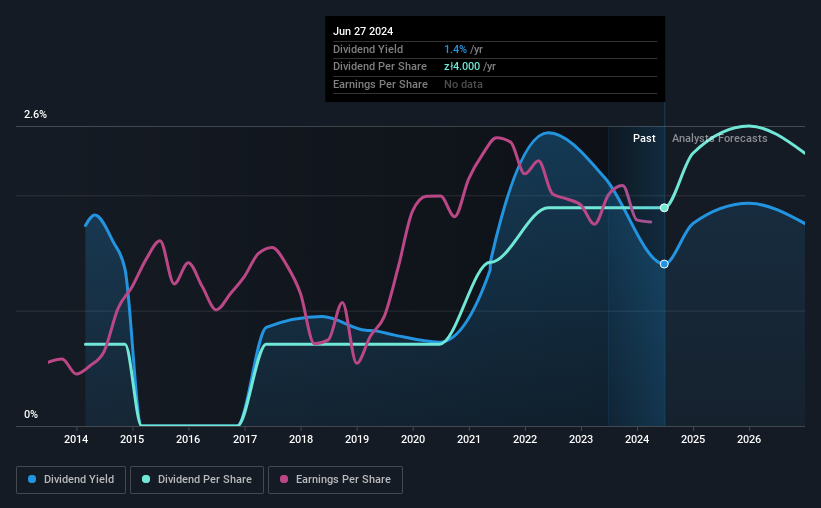
Task: Toggle the Dividend Per Share legend button
Action: pos(197,480)
